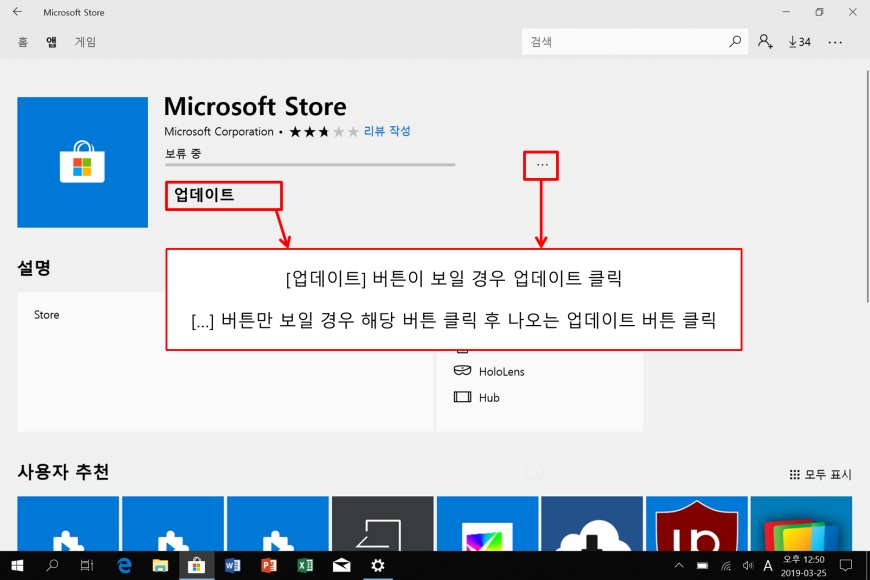Open the Action Center notifications icon

pos(846,566)
